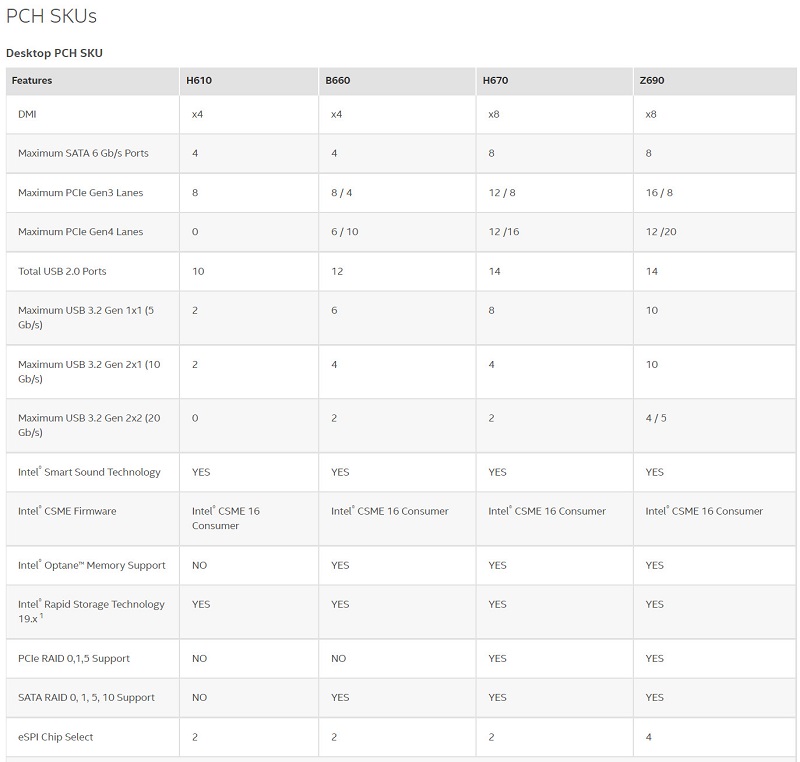The image size is (800, 762).
Task: Select the H610 Intel CSME Firmware cell
Action: tap(226, 518)
